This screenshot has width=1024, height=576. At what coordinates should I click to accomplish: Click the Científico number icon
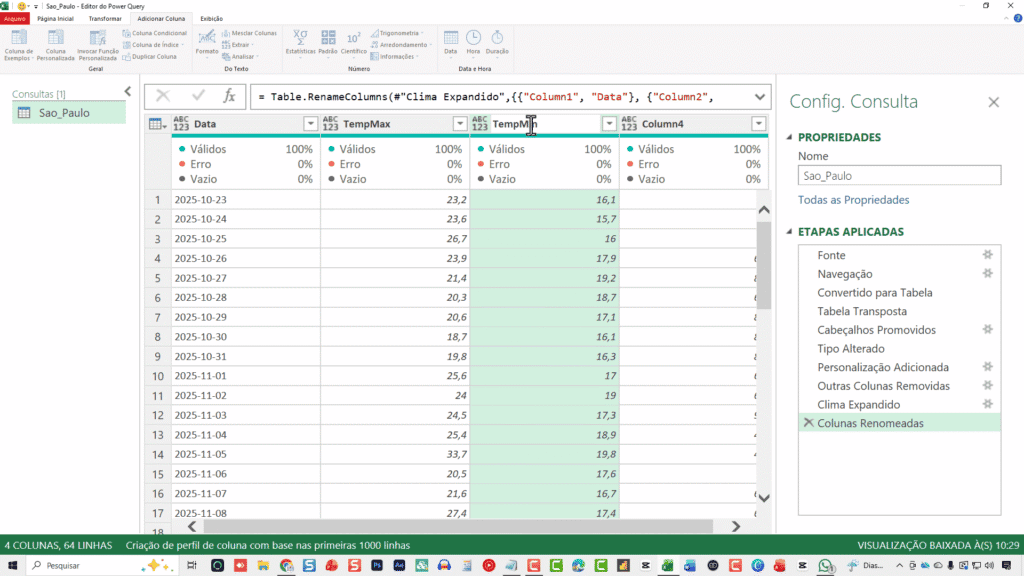354,41
